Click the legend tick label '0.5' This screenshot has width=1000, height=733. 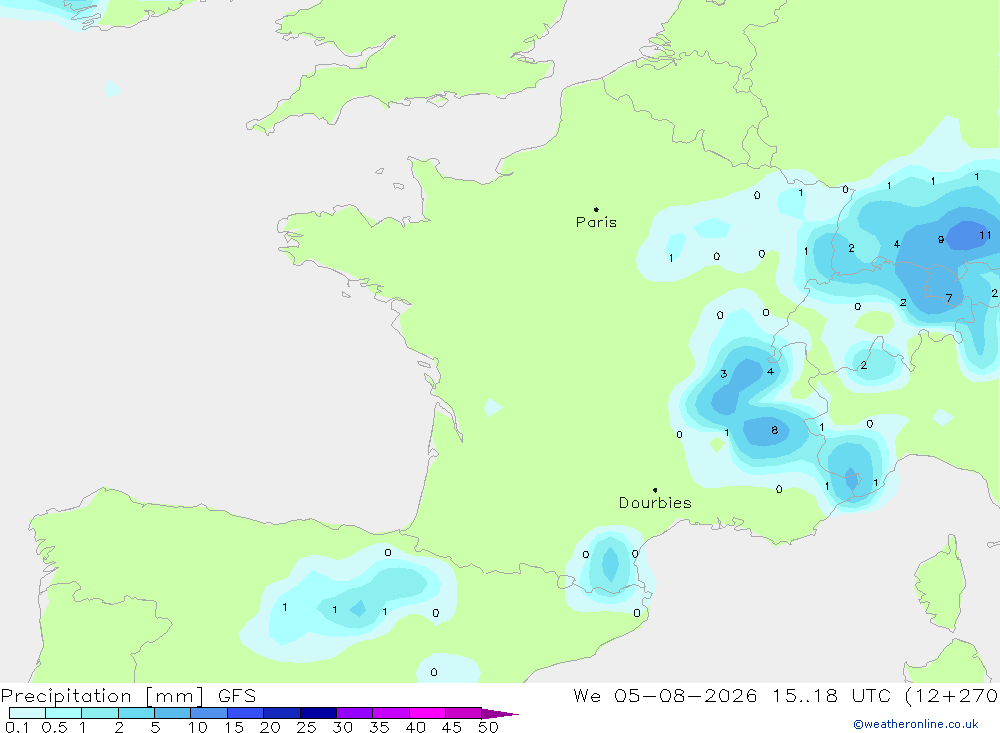coord(54,727)
